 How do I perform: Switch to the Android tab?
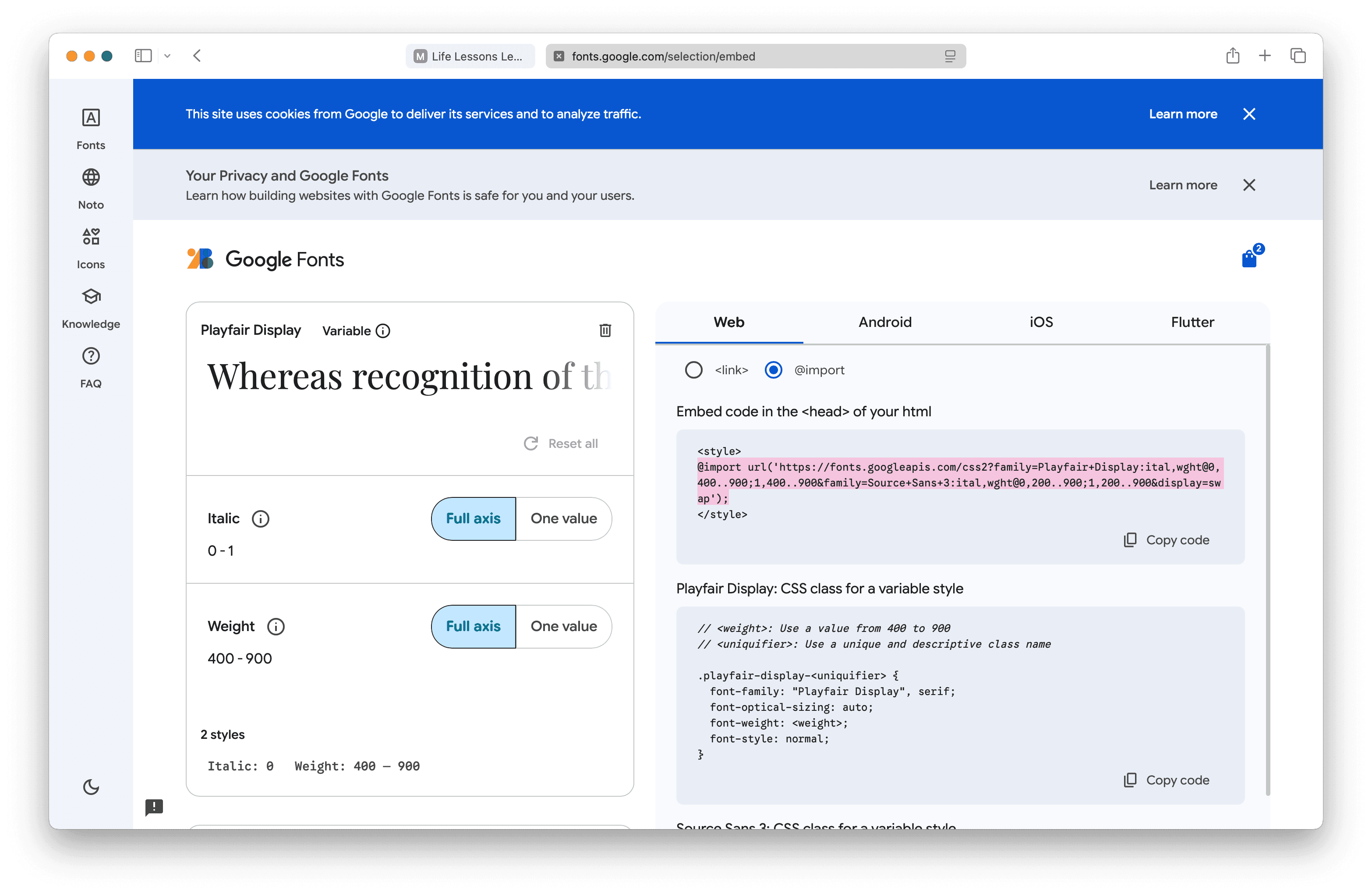coord(885,323)
